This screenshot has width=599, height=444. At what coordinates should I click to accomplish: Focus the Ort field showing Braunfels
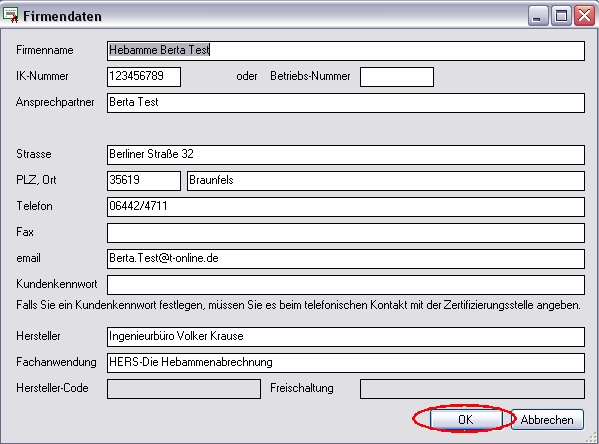pyautogui.click(x=386, y=181)
